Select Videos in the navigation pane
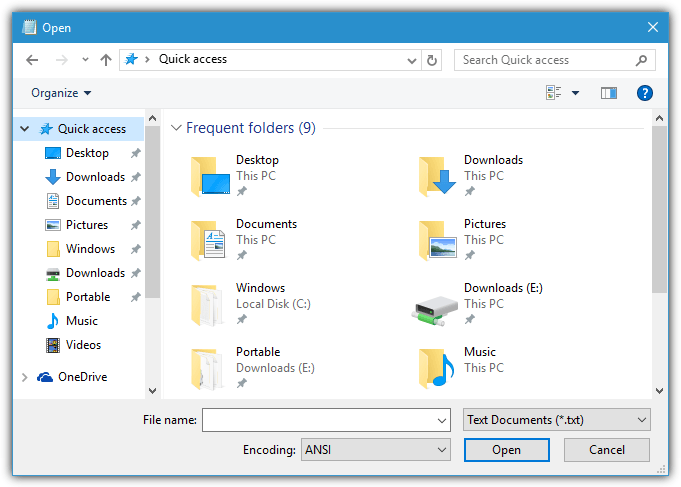The width and height of the screenshot is (681, 487). coord(83,345)
